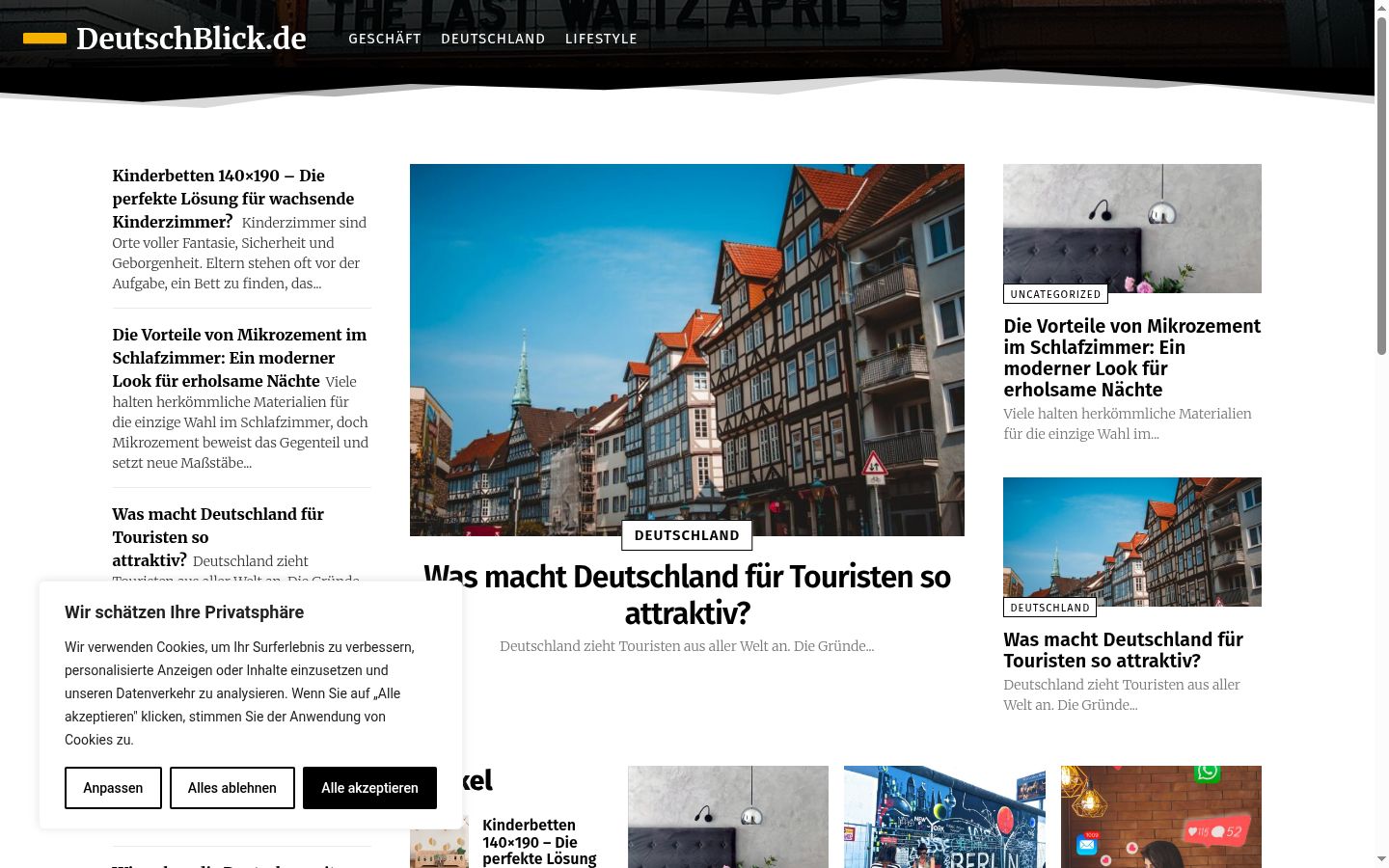Click the Anpassen cookie button
The image size is (1389, 868).
(x=113, y=788)
